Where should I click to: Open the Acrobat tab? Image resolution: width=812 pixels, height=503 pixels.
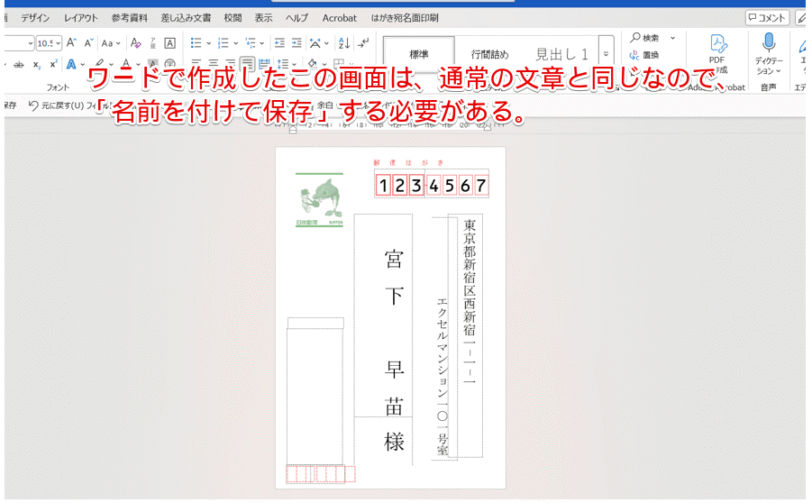tap(339, 18)
